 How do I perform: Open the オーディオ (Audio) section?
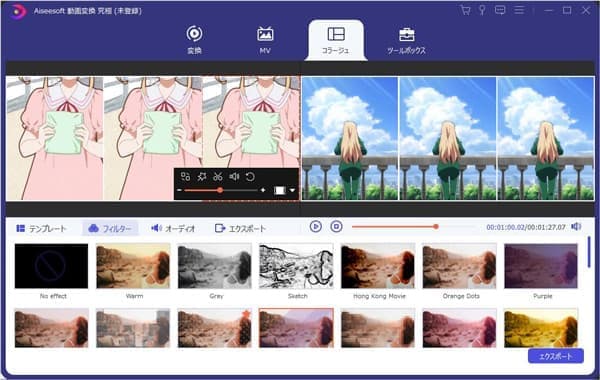[173, 228]
